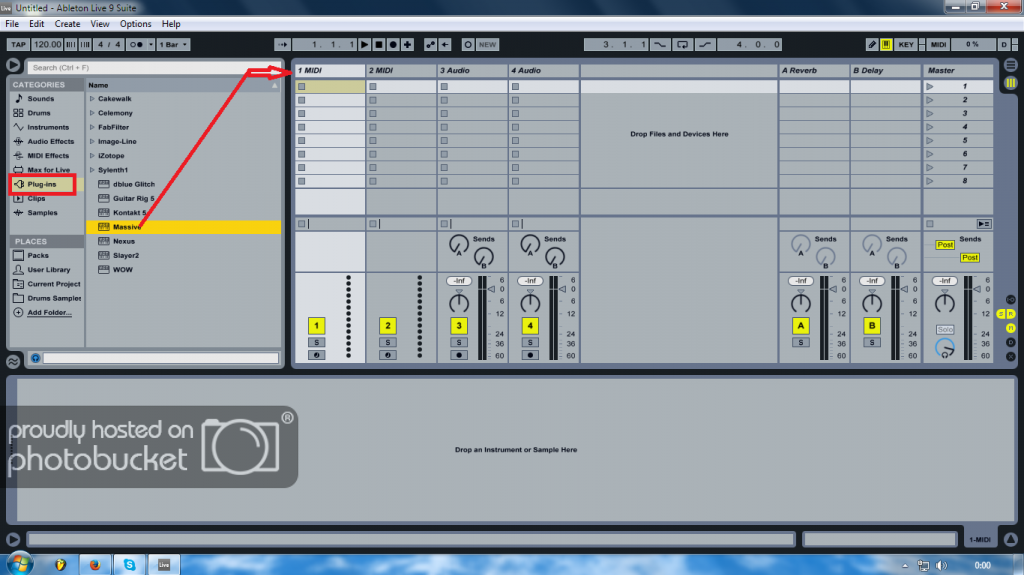Click the TAP tempo button

click(x=18, y=44)
